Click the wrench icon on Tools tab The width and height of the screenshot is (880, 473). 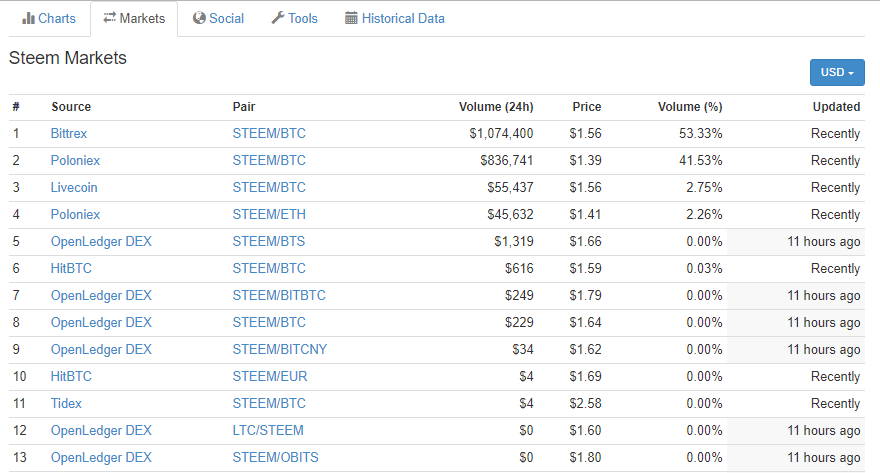[x=277, y=19]
